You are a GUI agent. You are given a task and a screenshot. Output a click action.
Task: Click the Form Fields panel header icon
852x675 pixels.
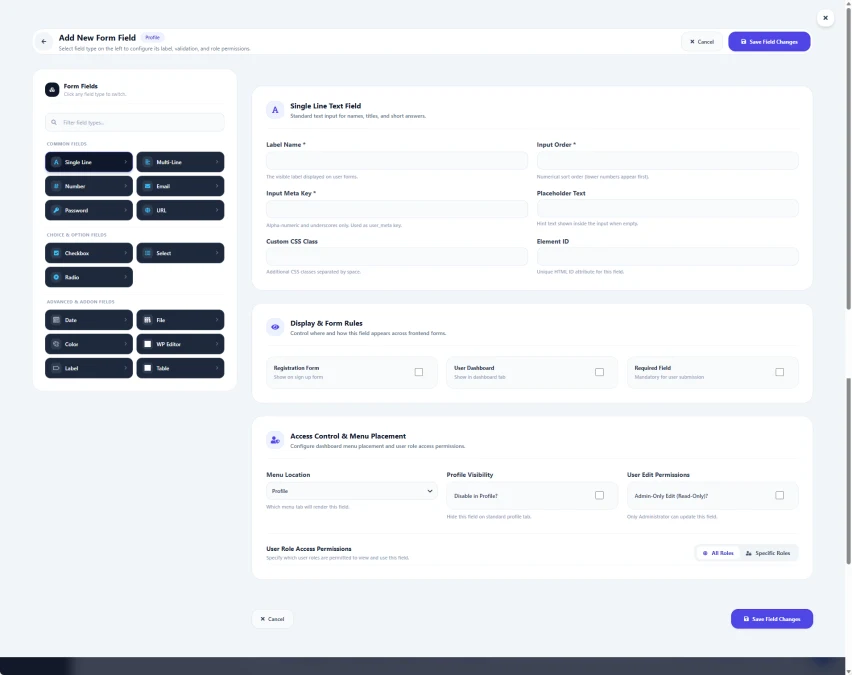[52, 90]
